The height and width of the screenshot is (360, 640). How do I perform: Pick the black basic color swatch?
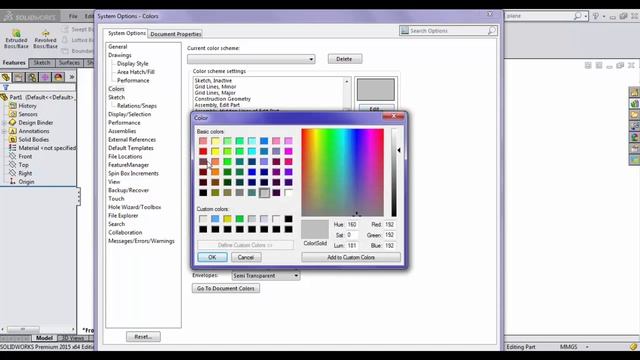(x=203, y=193)
